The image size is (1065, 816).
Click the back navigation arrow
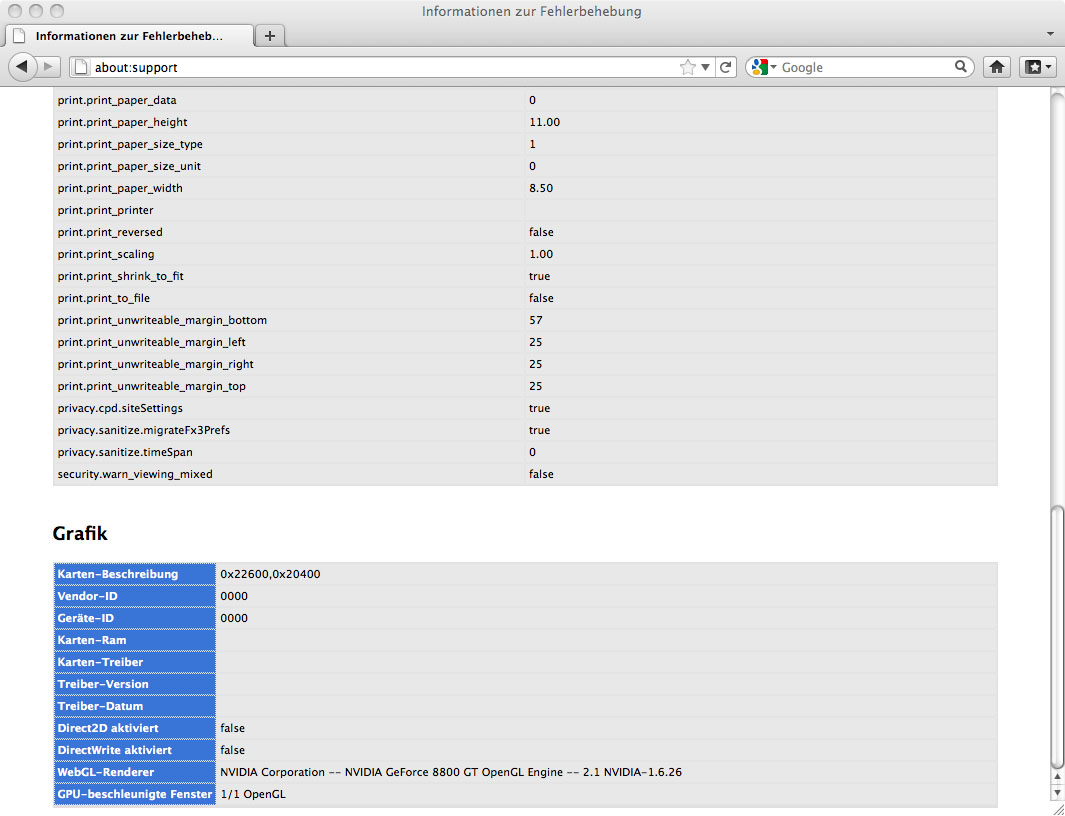[22, 66]
